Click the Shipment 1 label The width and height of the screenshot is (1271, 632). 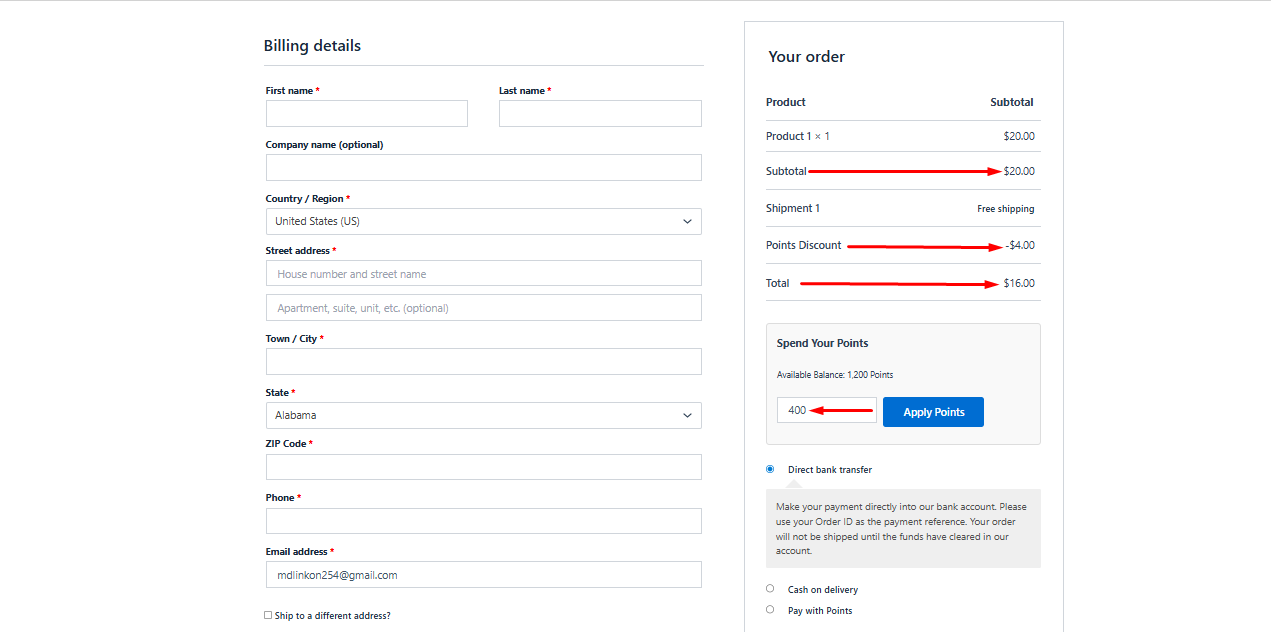pyautogui.click(x=793, y=208)
